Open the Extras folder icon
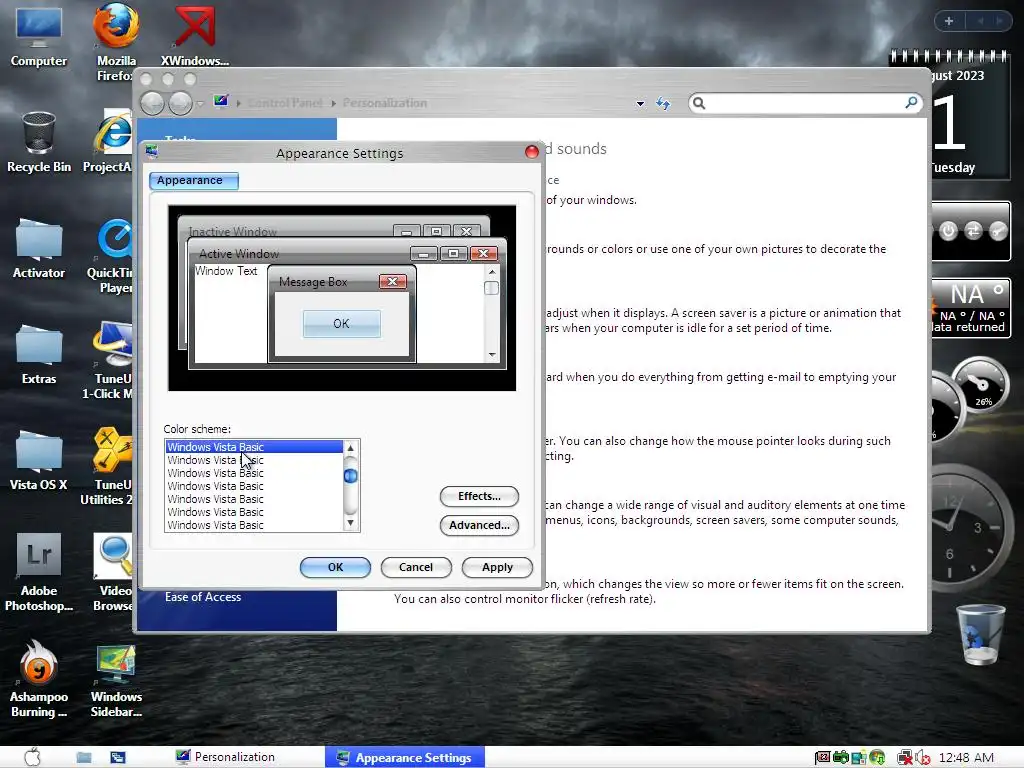 point(39,355)
